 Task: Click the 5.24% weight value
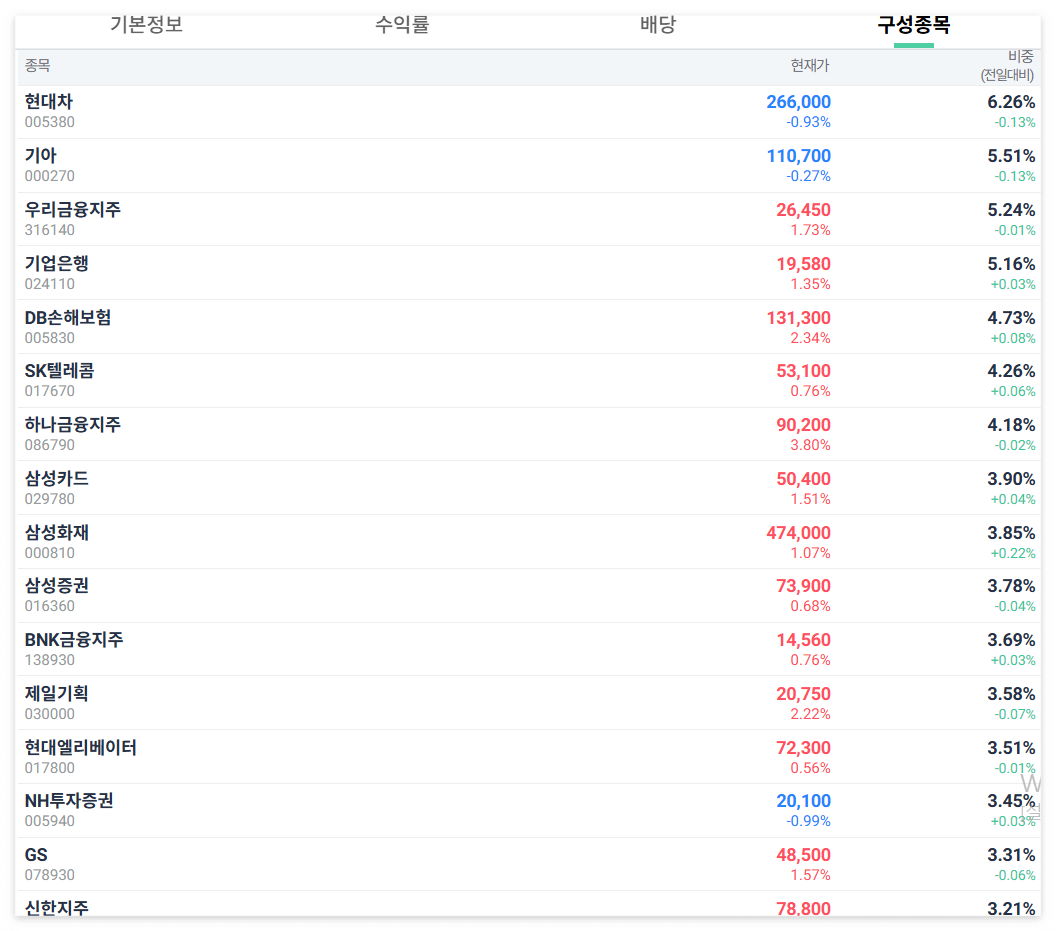pyautogui.click(x=1011, y=210)
